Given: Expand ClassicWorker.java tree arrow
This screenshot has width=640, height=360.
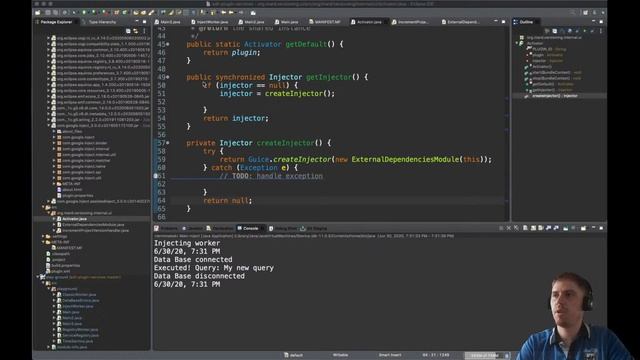Looking at the screenshot, I should [54, 295].
